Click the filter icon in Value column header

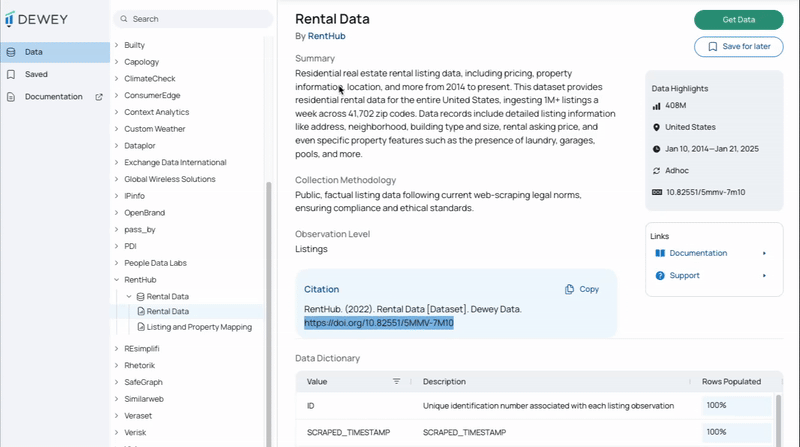(x=396, y=382)
